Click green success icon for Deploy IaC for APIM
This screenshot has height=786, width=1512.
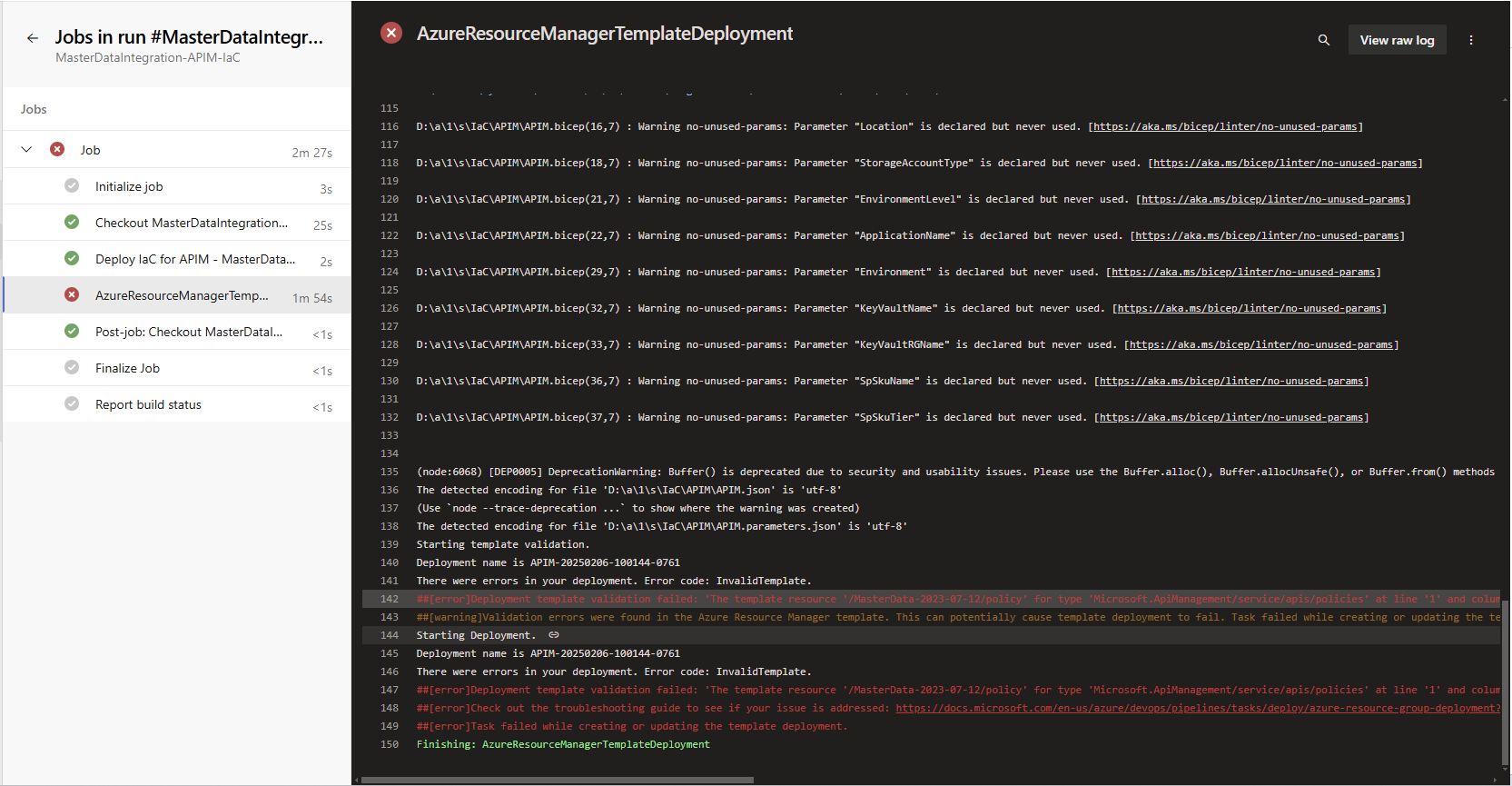coord(72,258)
